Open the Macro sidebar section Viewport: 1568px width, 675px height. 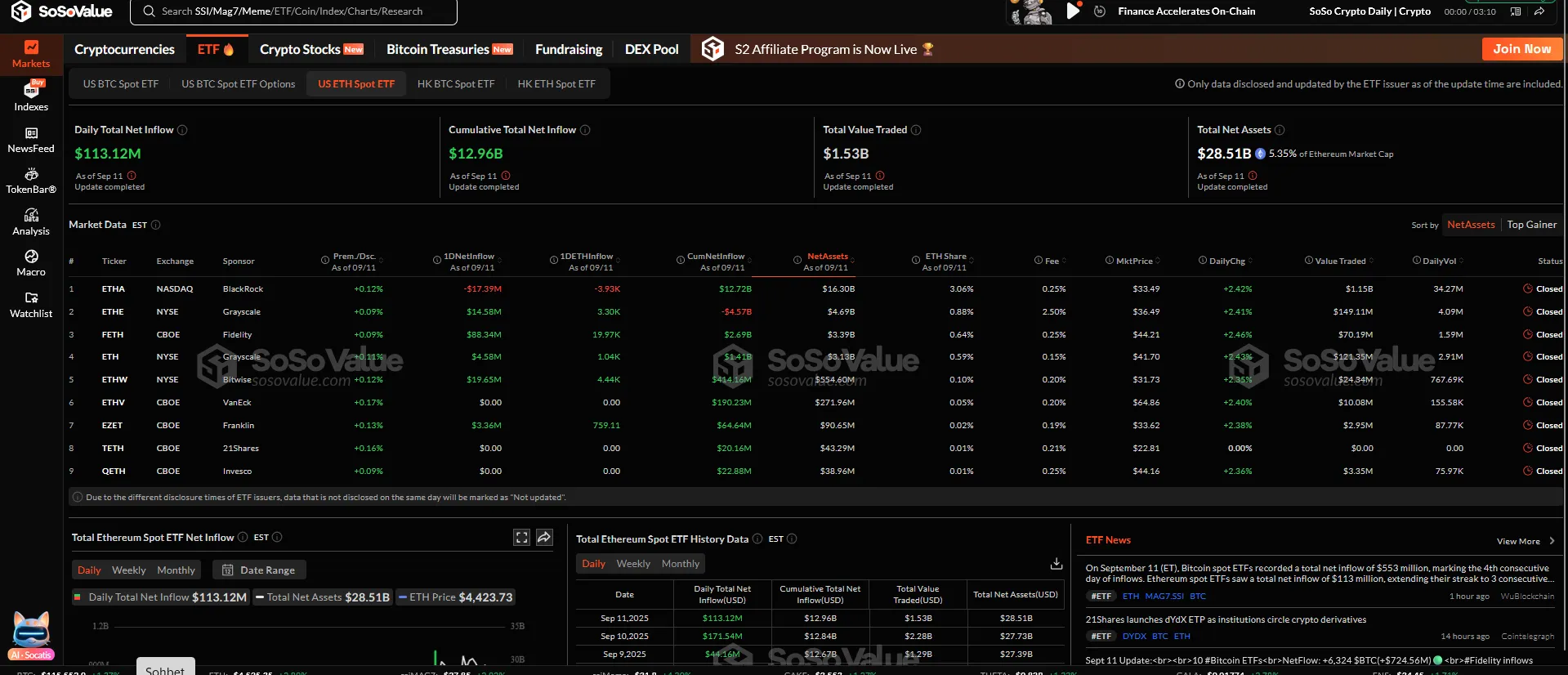[31, 263]
